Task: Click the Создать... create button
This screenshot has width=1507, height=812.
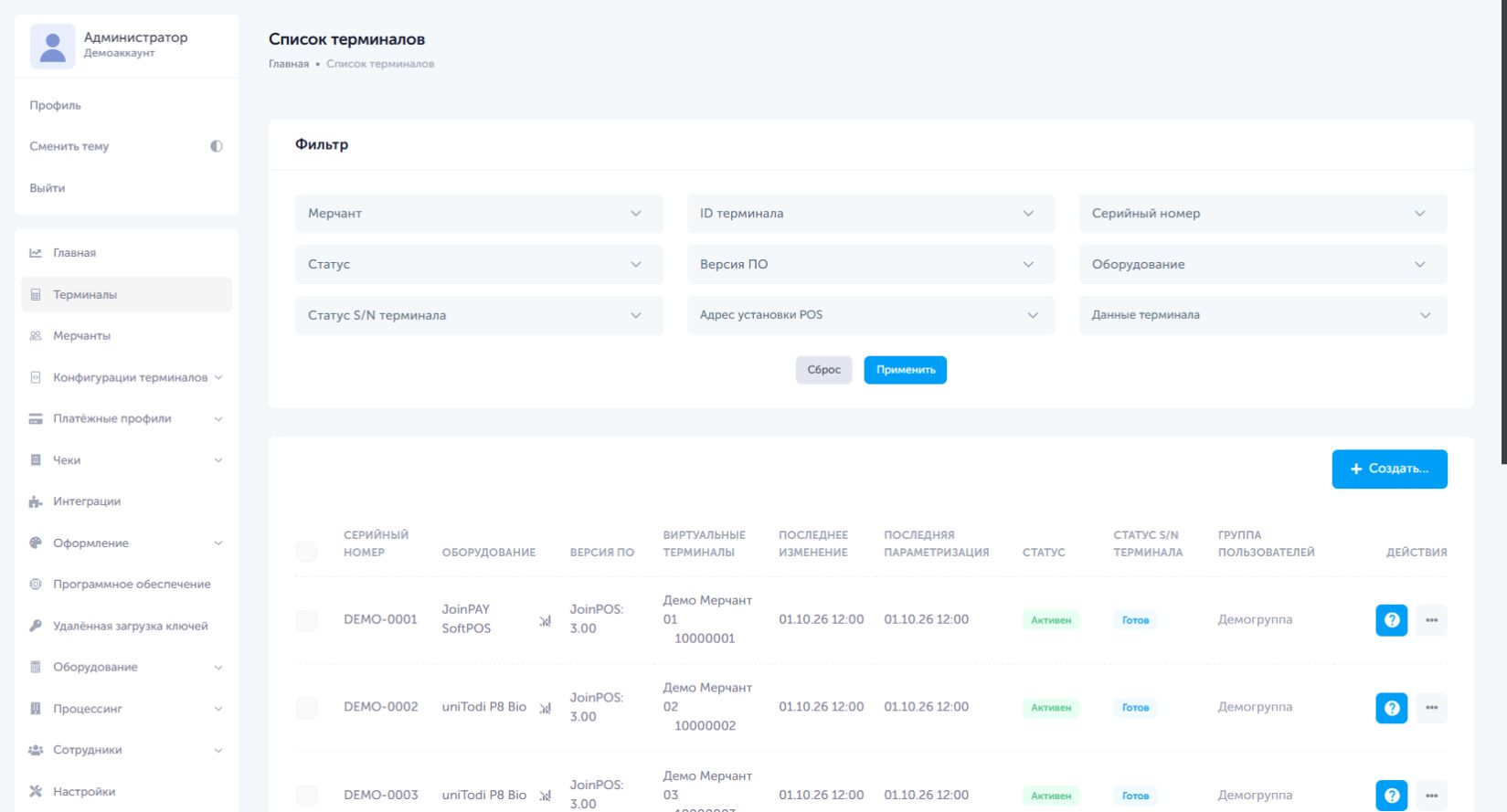Action: [1389, 469]
